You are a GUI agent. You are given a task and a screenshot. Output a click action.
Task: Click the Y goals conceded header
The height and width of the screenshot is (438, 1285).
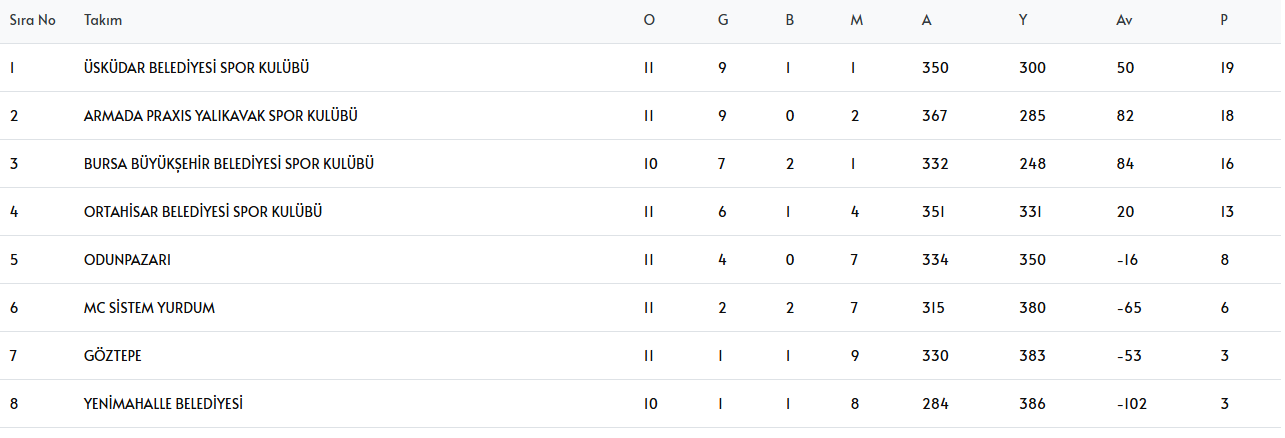pyautogui.click(x=1023, y=20)
